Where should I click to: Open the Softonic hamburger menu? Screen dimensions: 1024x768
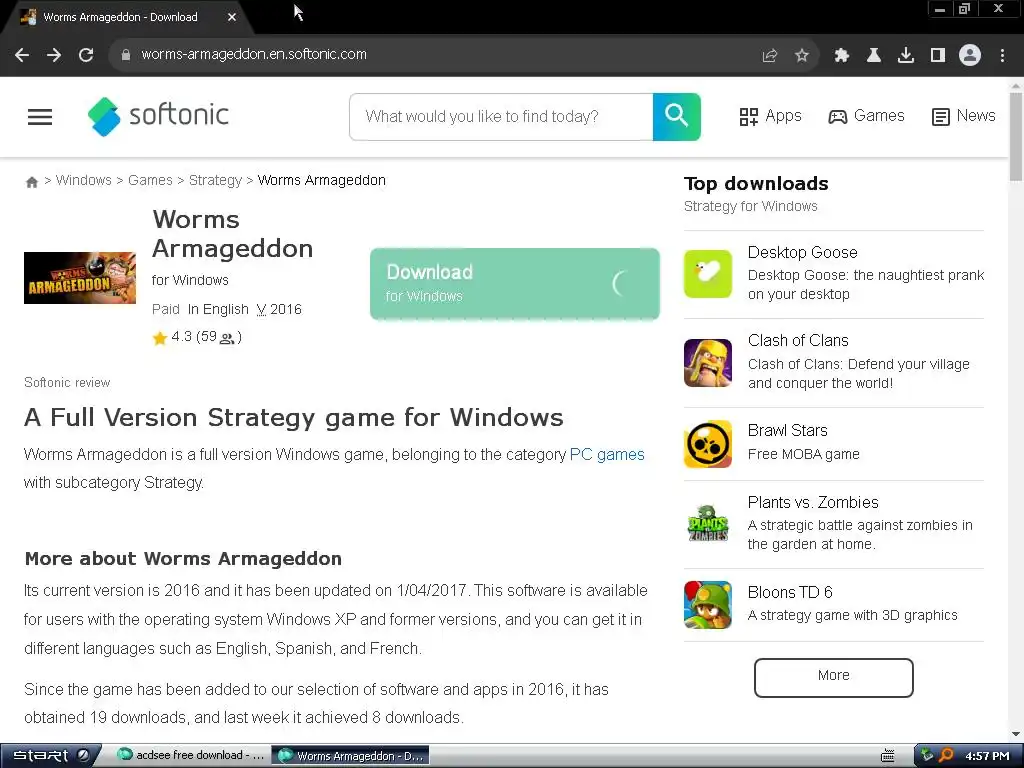(40, 117)
